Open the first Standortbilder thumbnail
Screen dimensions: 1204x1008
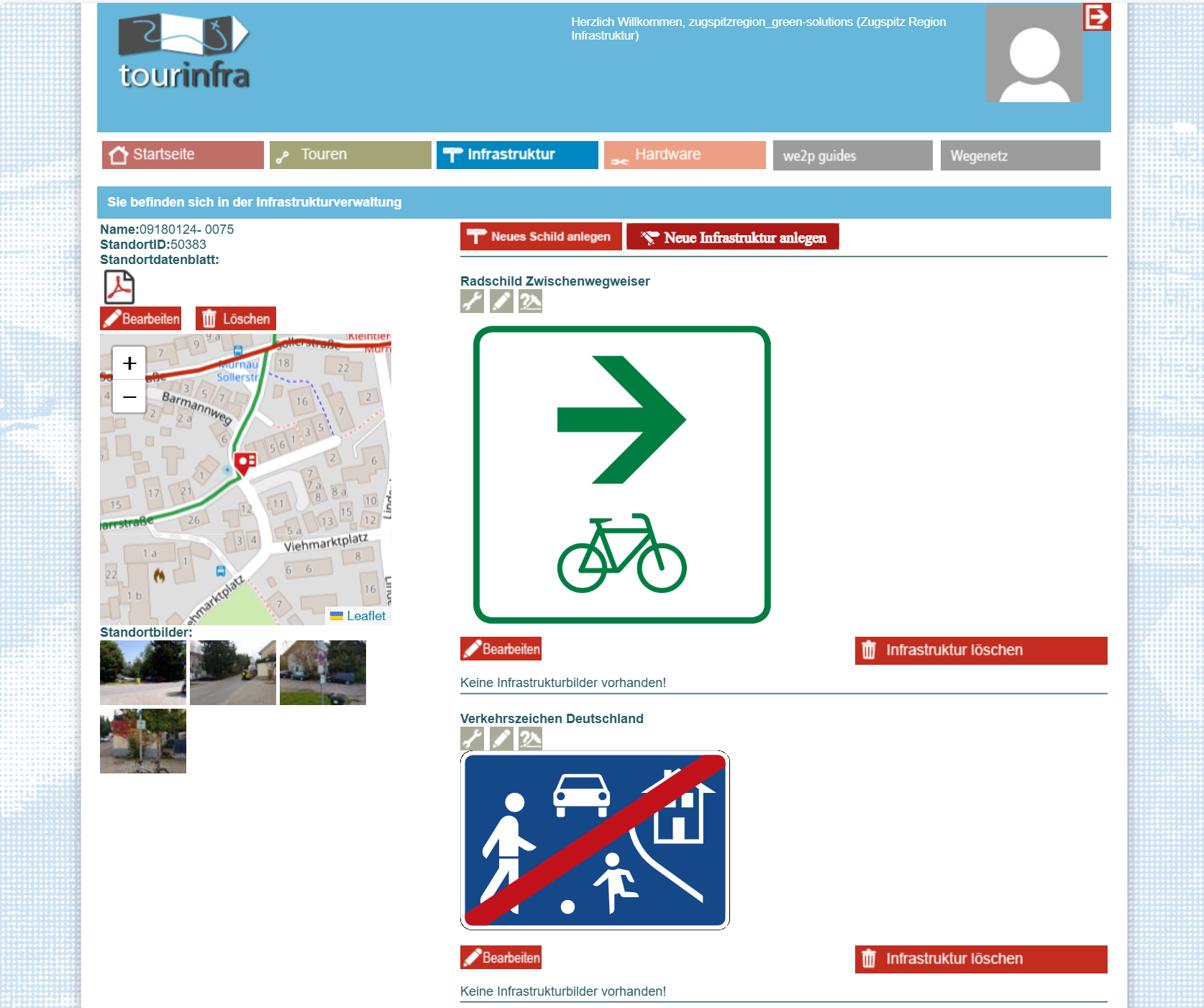pos(143,673)
